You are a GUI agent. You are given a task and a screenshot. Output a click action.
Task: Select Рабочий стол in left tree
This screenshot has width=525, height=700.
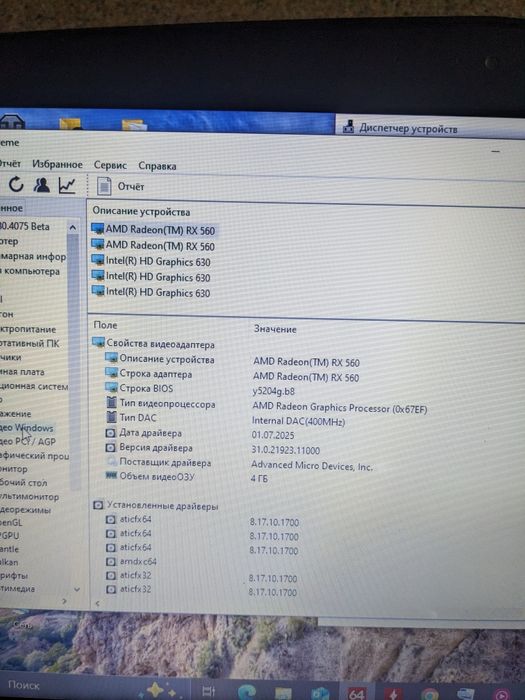pyautogui.click(x=24, y=482)
